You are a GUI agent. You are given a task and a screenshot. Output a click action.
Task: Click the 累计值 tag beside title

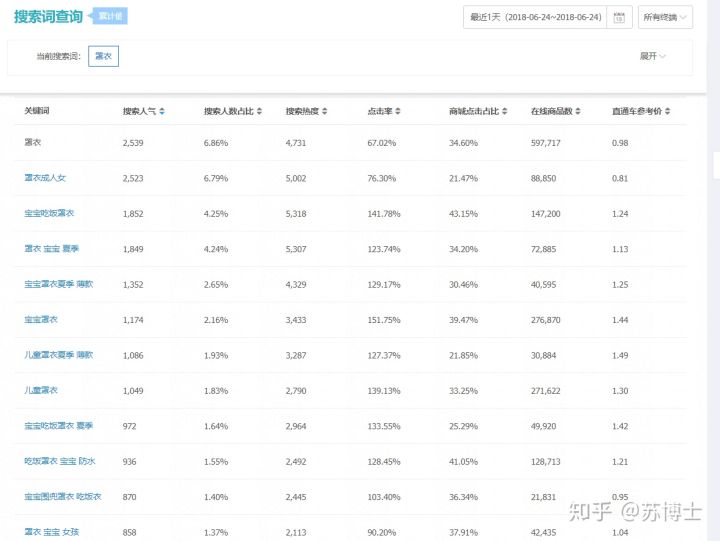(112, 17)
